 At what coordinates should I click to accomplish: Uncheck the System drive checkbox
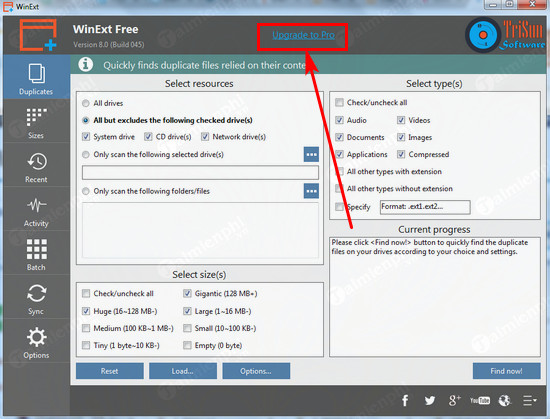coord(86,137)
